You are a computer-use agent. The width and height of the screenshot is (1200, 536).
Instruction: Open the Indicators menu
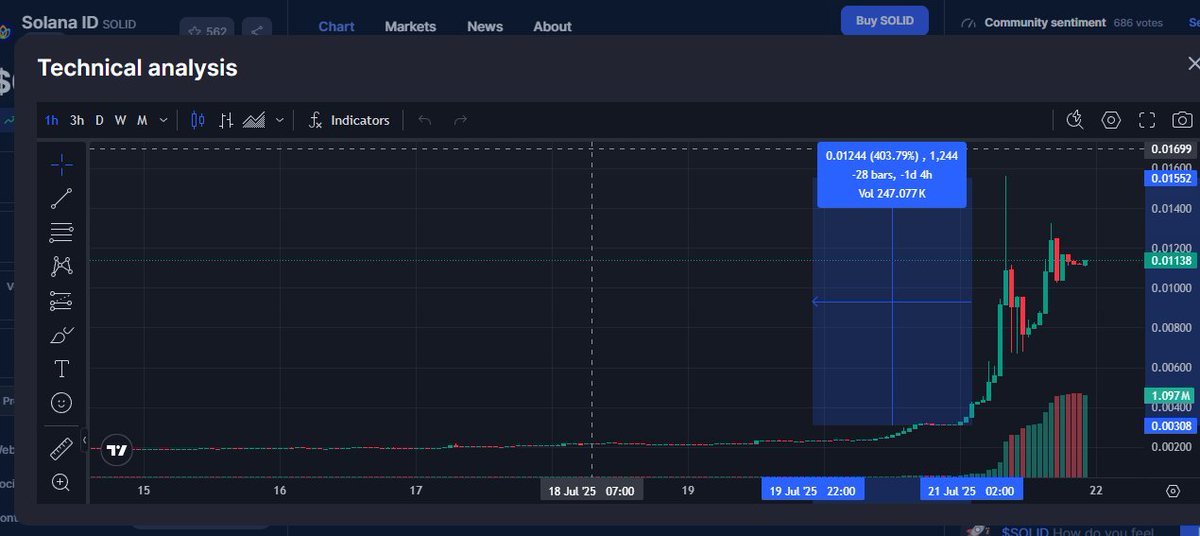[349, 120]
